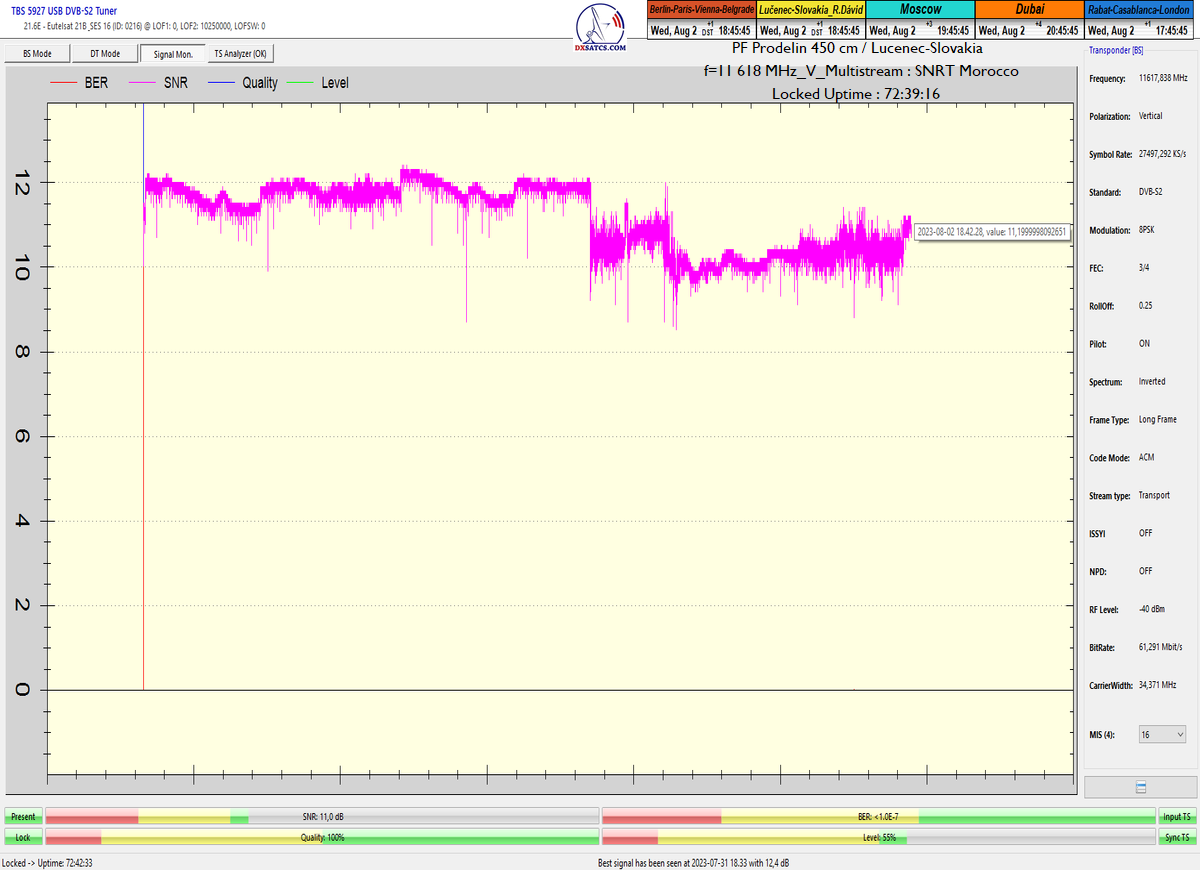Click the magenta SNR legend entry
This screenshot has height=870, width=1200.
(160, 83)
